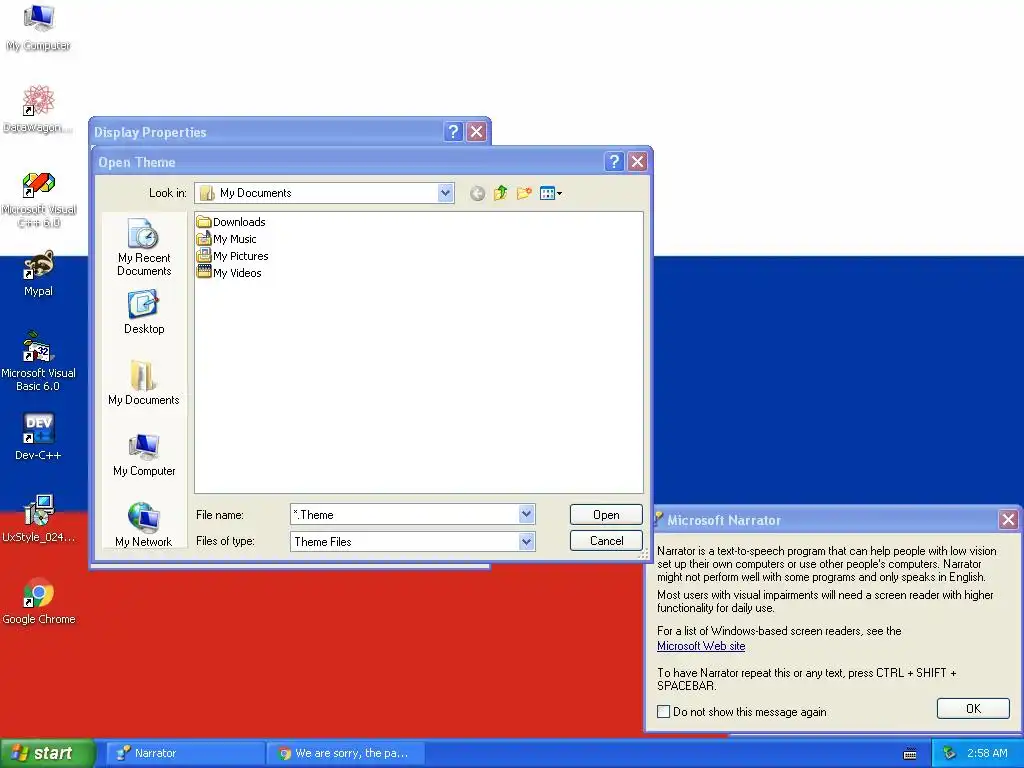This screenshot has height=768, width=1024.
Task: Check Do not show this message again
Action: point(664,712)
